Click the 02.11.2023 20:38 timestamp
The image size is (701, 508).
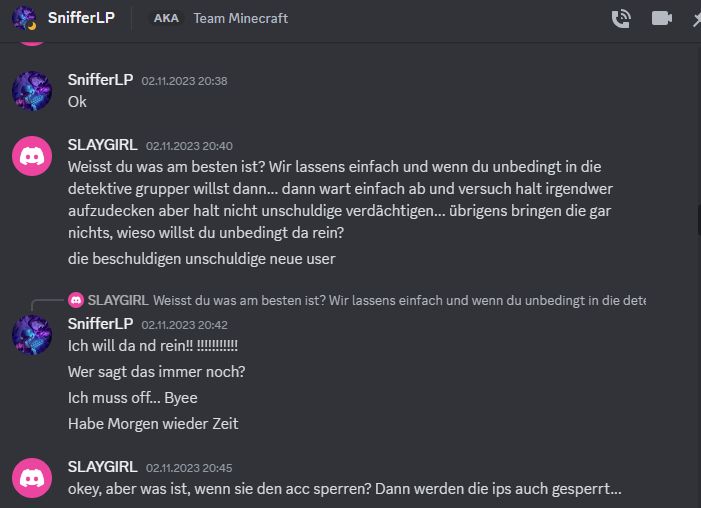(x=184, y=81)
